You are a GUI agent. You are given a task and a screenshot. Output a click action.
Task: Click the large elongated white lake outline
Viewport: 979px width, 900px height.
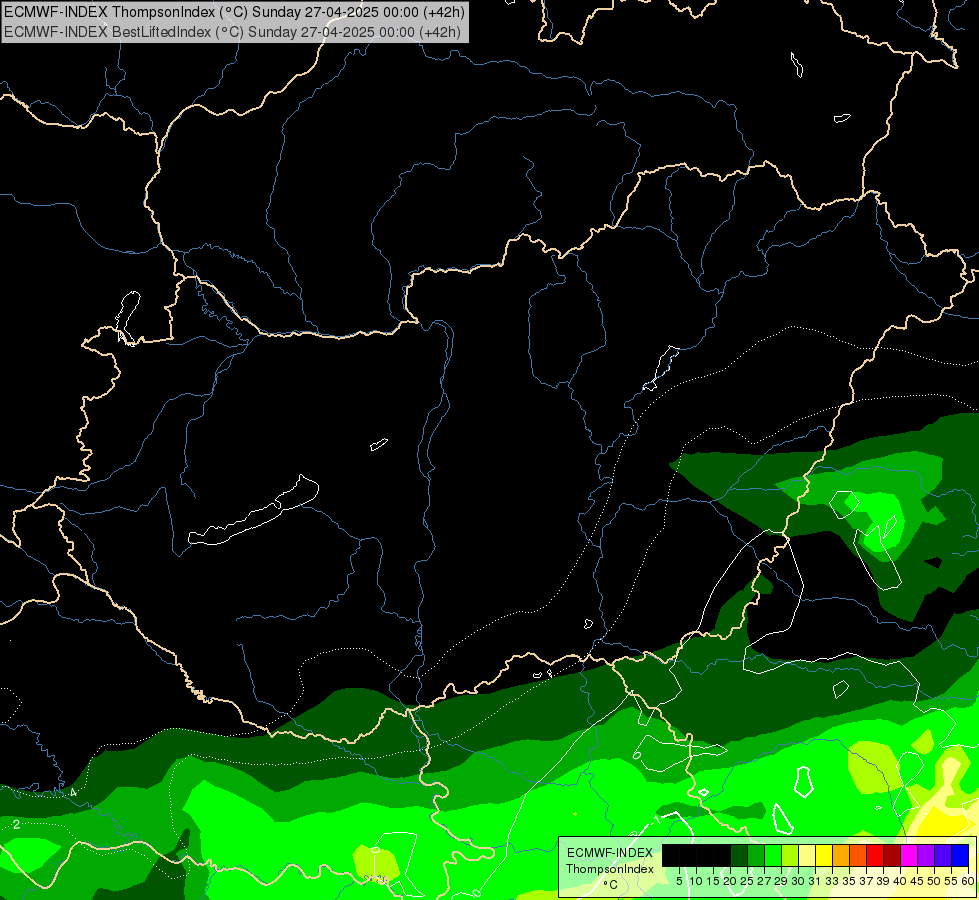pyautogui.click(x=253, y=510)
